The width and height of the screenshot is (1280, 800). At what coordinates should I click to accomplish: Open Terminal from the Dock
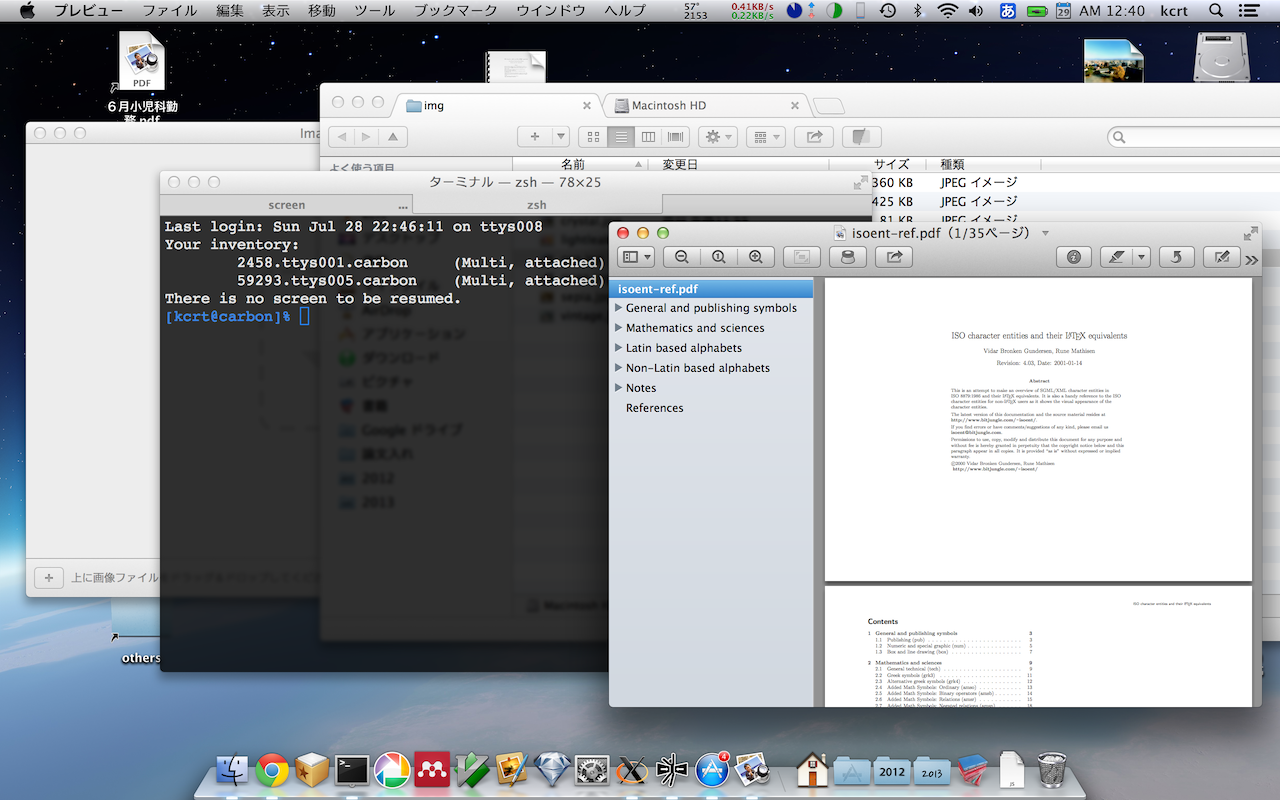point(352,770)
